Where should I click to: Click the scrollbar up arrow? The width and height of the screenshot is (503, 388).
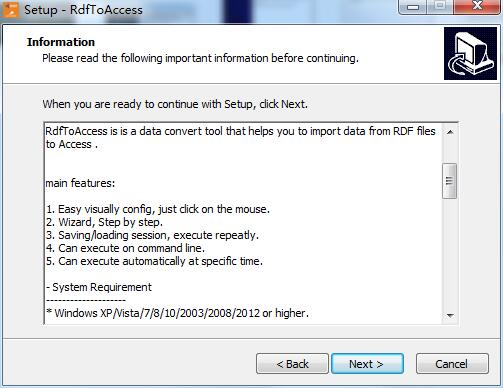tap(450, 132)
